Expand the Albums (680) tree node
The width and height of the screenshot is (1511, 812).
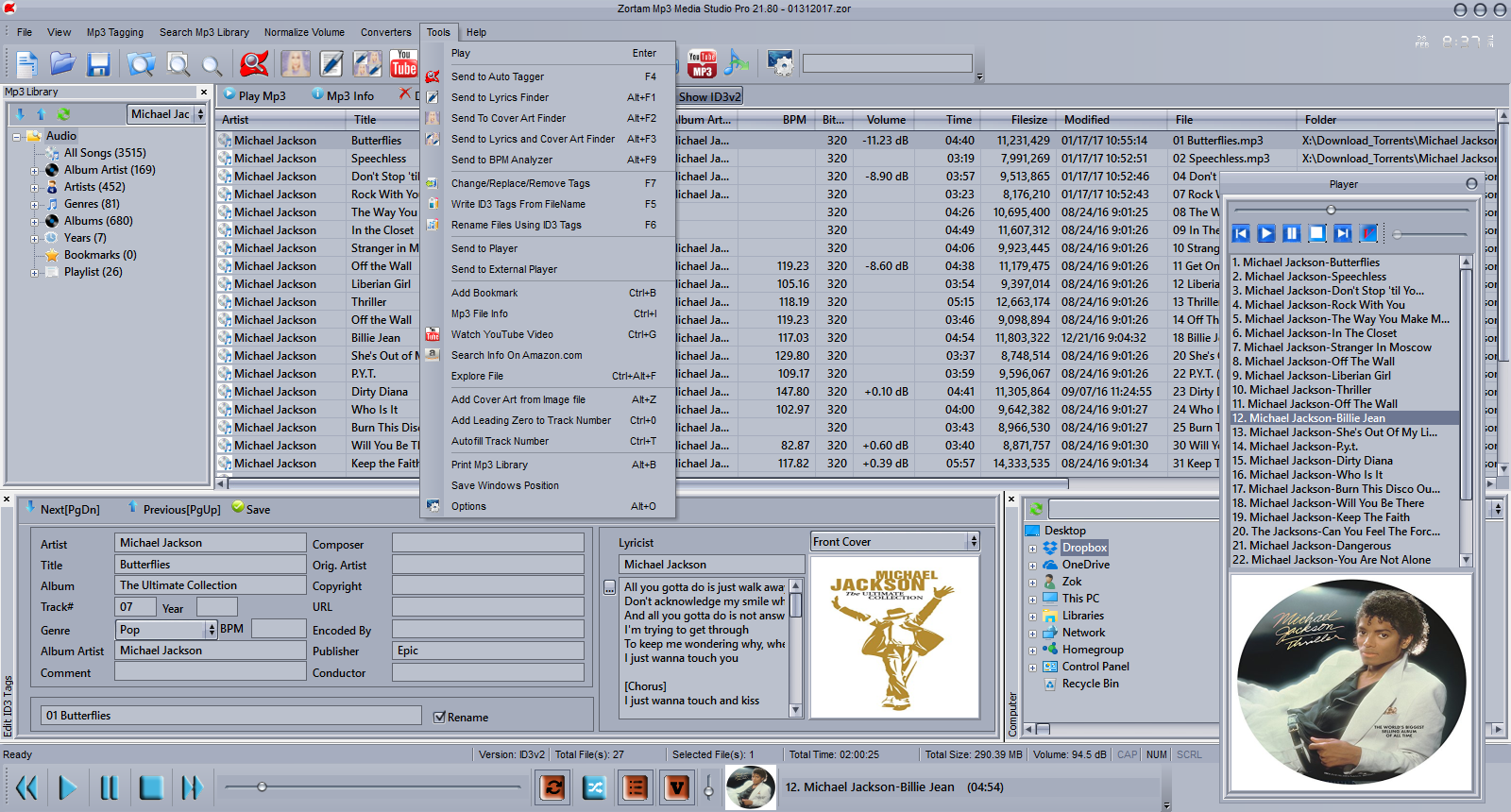point(35,222)
